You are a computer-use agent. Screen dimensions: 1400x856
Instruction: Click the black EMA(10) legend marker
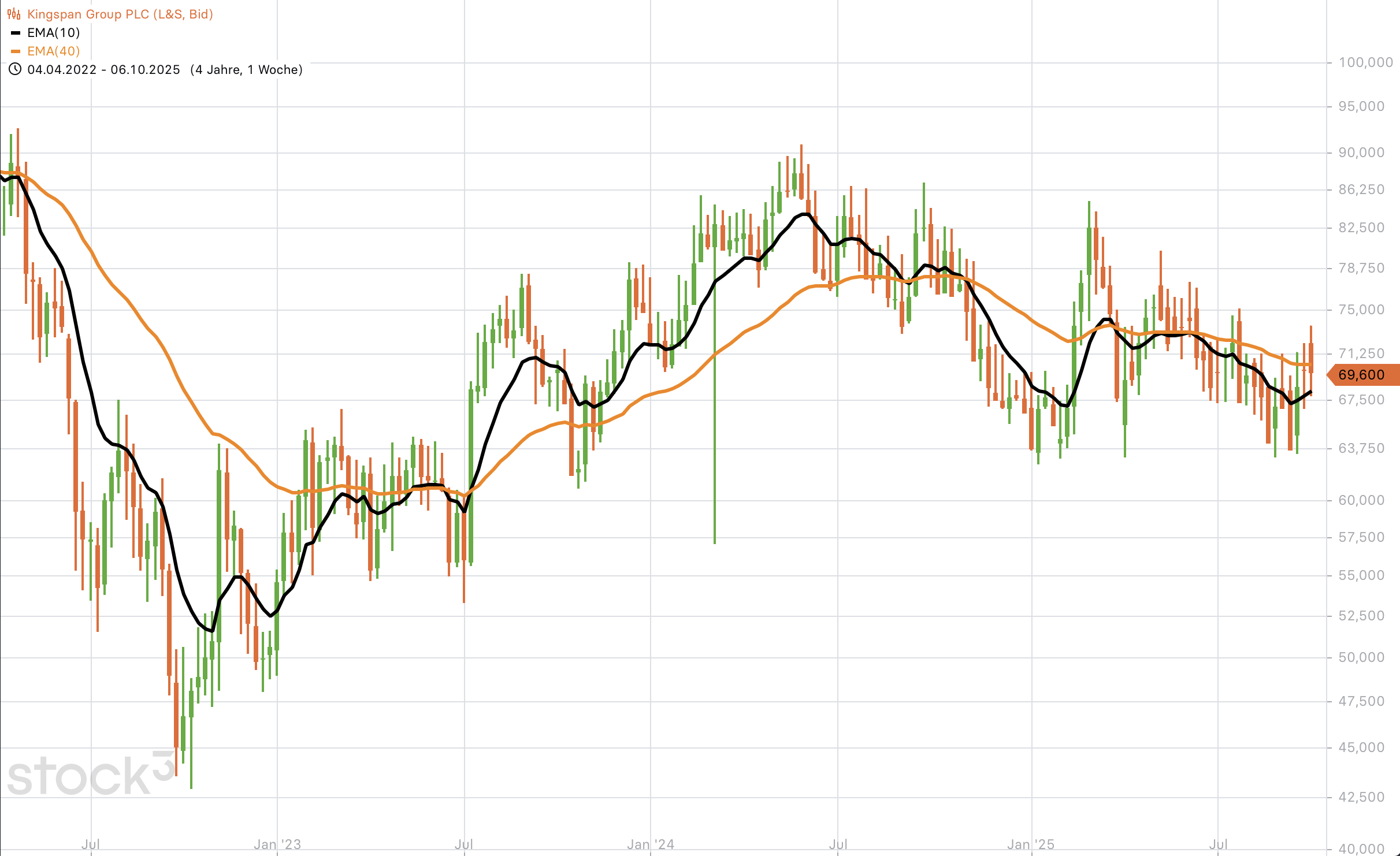[16, 33]
